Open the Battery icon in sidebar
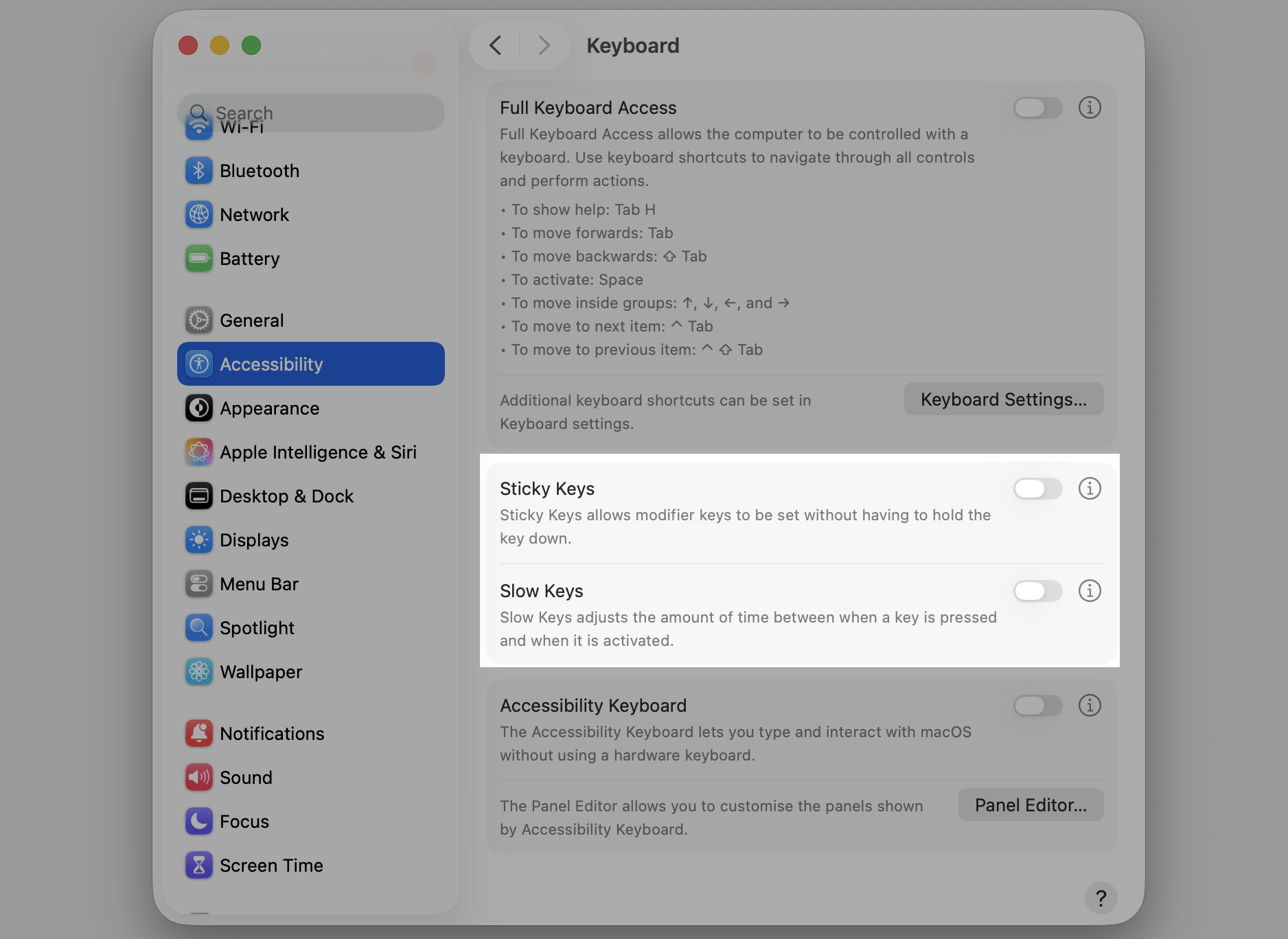The image size is (1288, 939). 199,258
